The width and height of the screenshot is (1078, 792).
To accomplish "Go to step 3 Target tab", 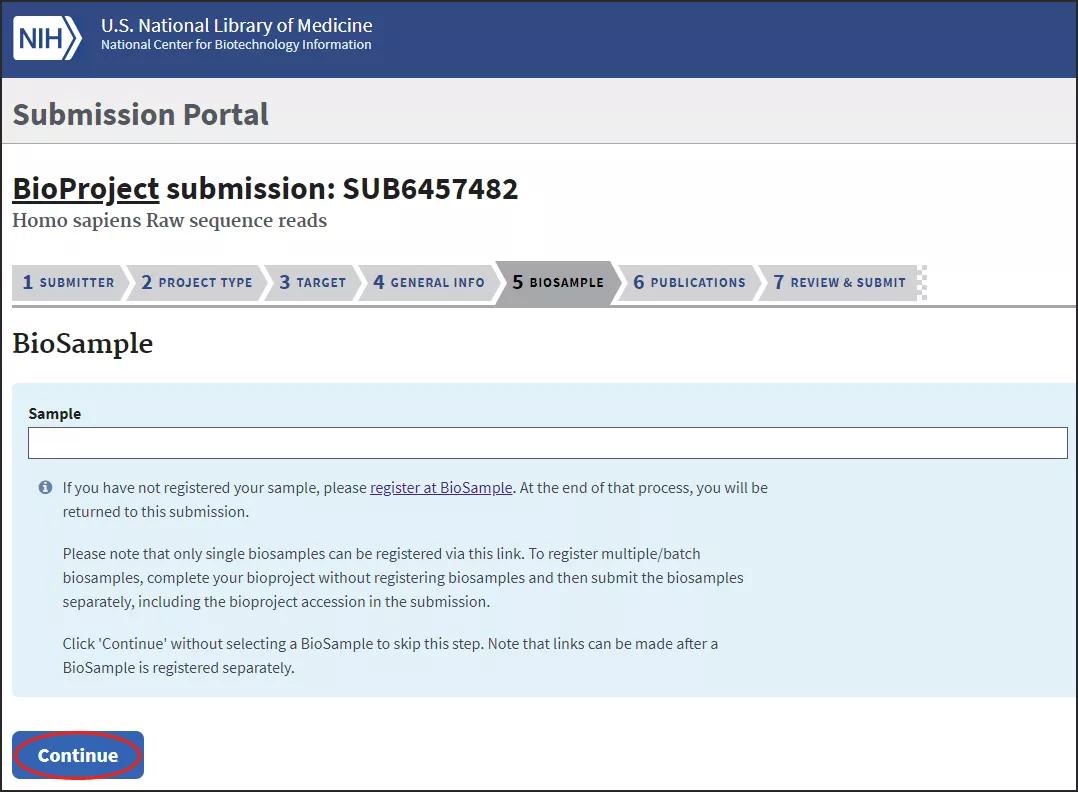I will tap(312, 283).
